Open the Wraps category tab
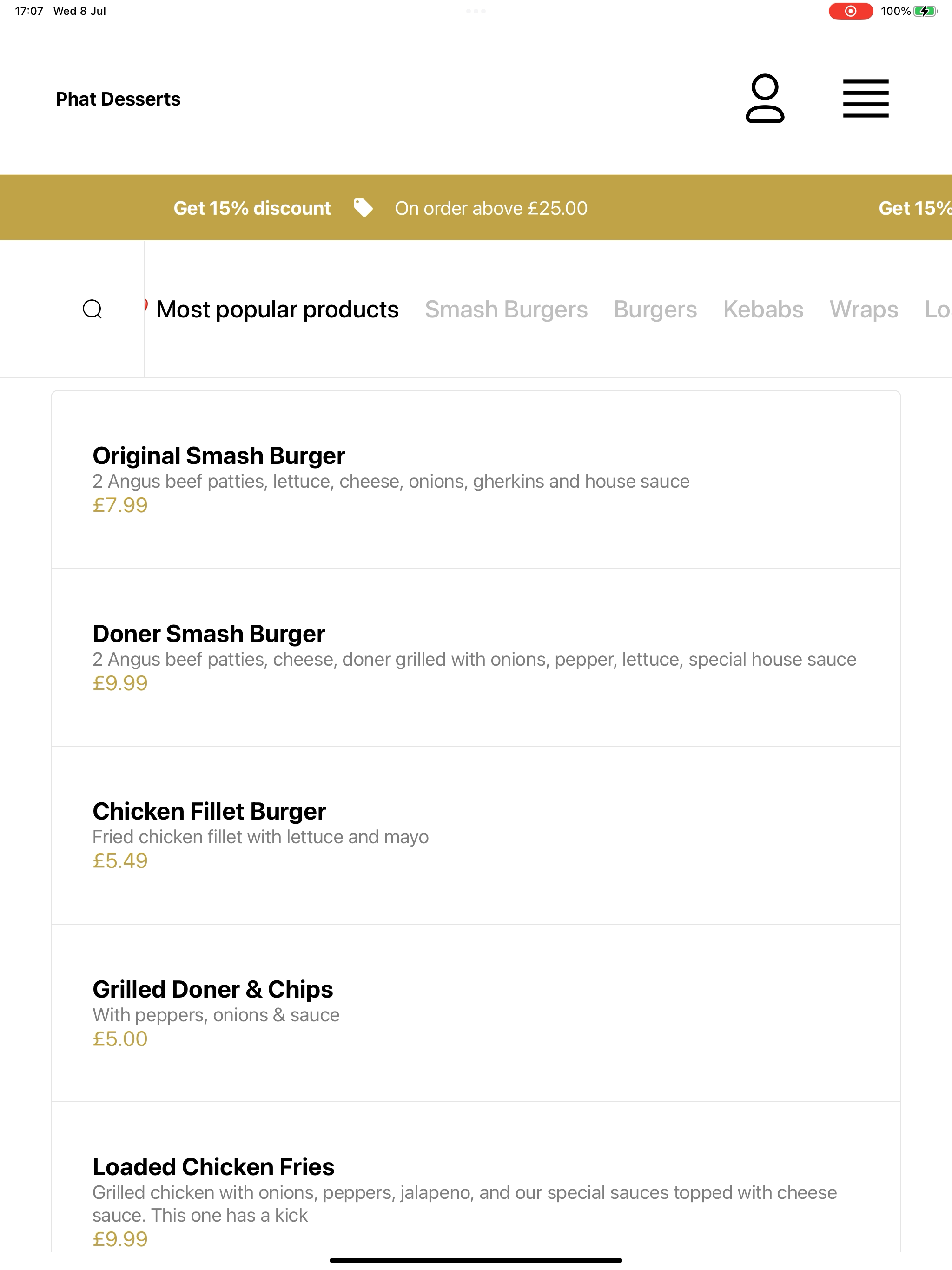 click(x=864, y=310)
